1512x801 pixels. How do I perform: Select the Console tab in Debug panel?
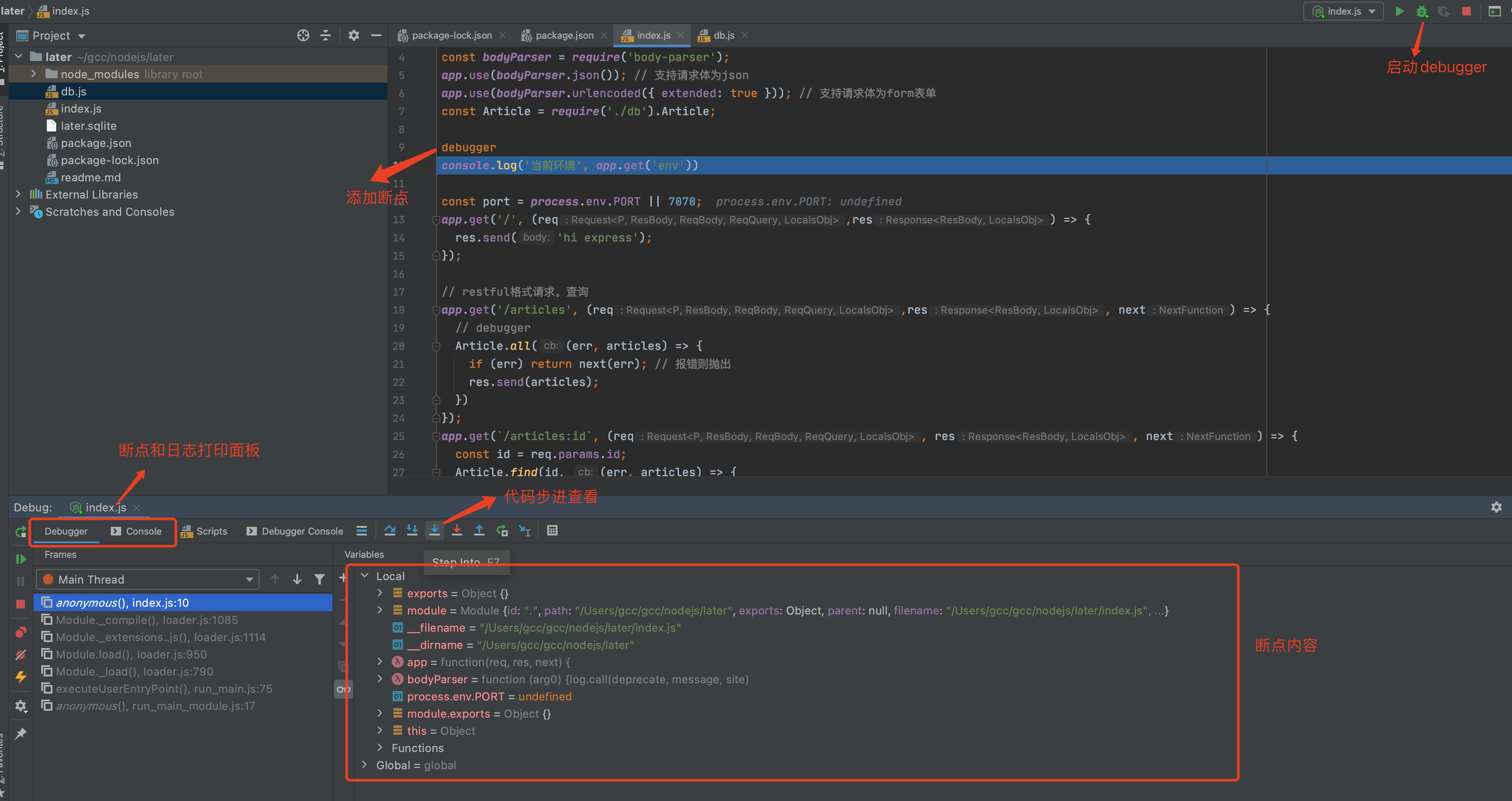136,531
